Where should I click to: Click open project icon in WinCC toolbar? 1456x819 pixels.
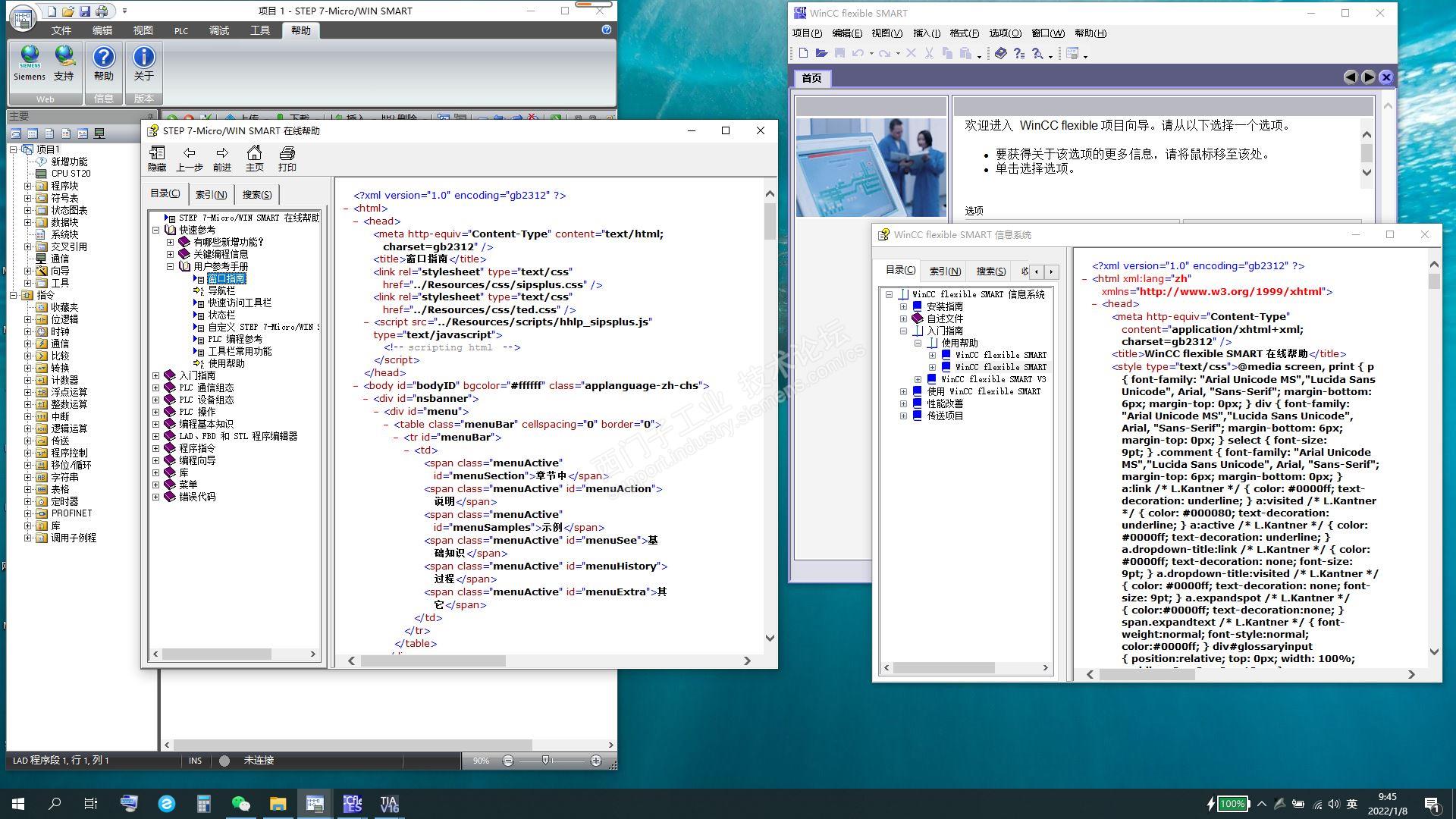click(821, 53)
